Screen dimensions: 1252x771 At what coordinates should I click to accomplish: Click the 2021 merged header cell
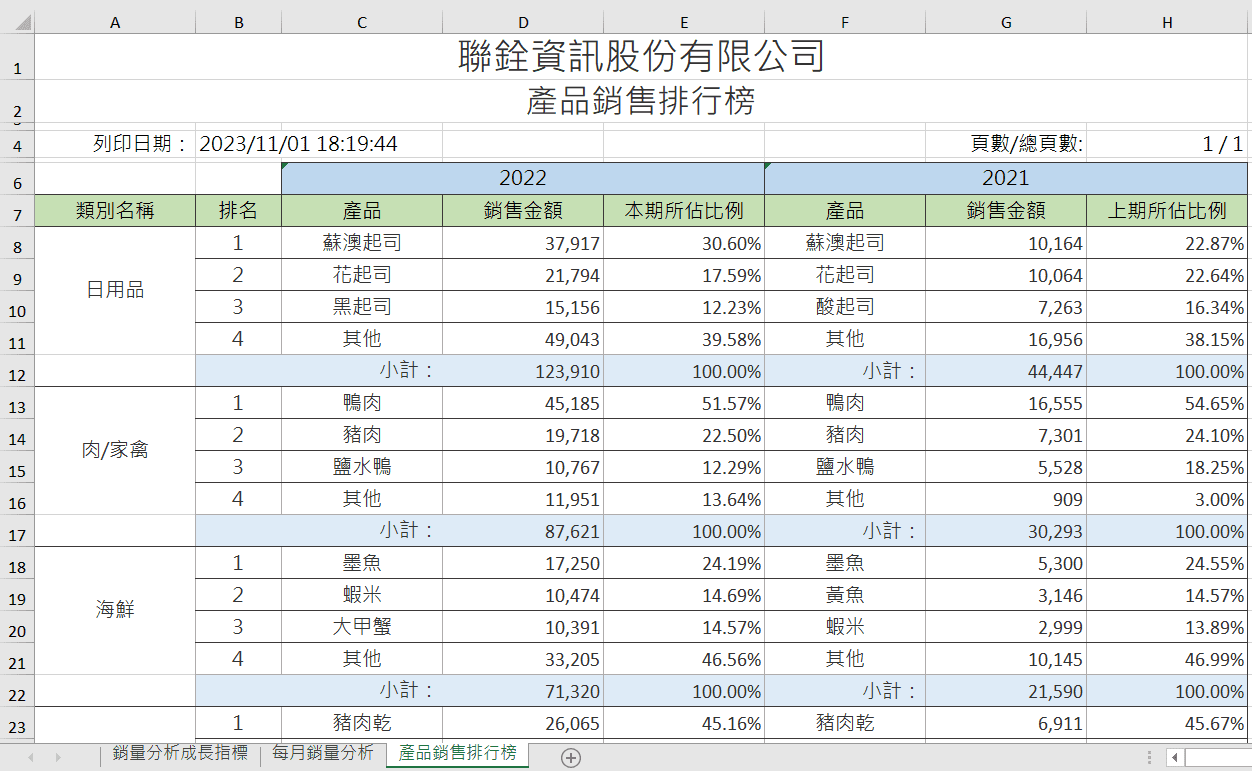1006,178
